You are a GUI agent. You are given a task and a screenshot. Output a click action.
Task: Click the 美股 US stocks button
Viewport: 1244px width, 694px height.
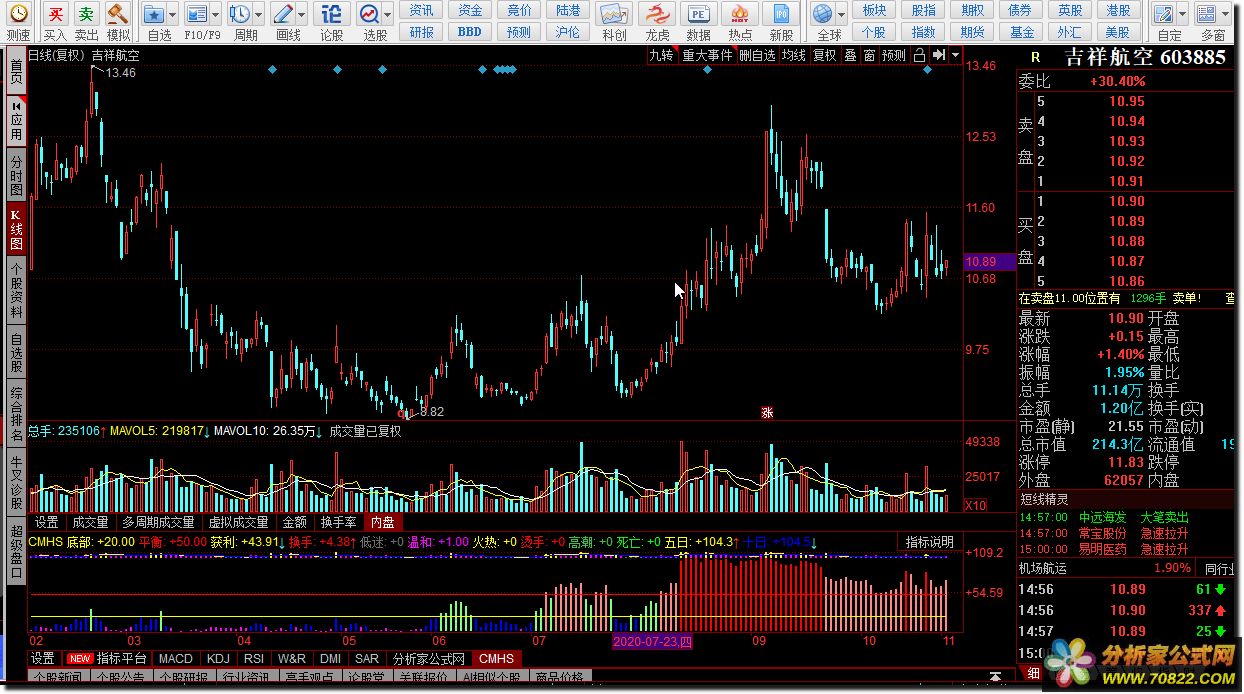pos(1120,31)
